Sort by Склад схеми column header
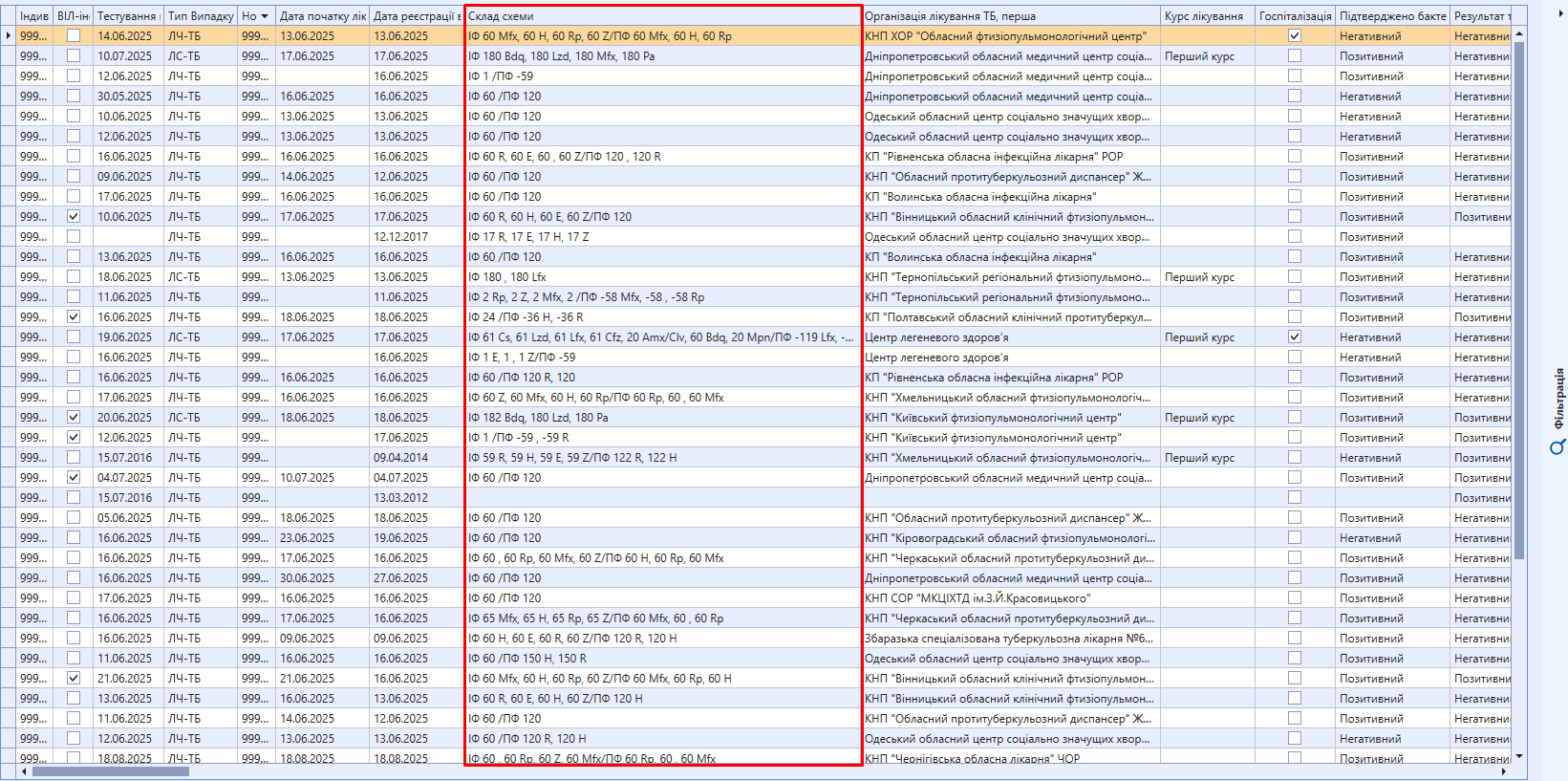The height and width of the screenshot is (781, 1568). [x=663, y=16]
